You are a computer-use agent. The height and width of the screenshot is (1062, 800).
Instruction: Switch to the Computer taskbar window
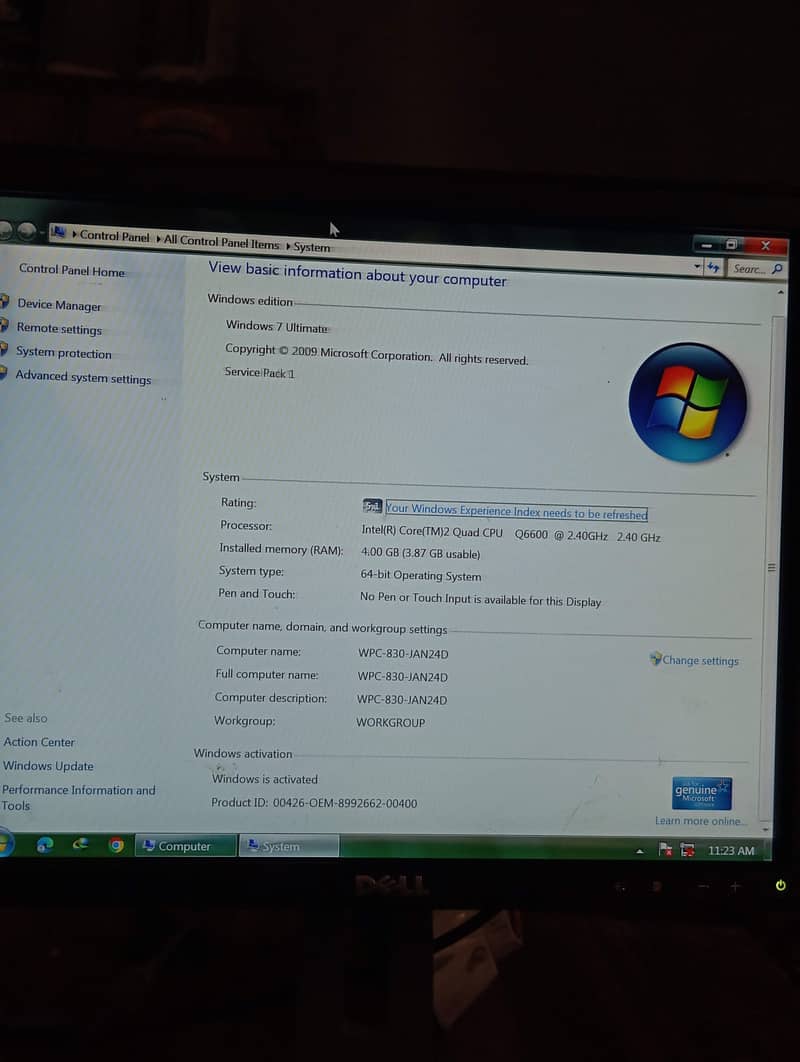pos(185,845)
